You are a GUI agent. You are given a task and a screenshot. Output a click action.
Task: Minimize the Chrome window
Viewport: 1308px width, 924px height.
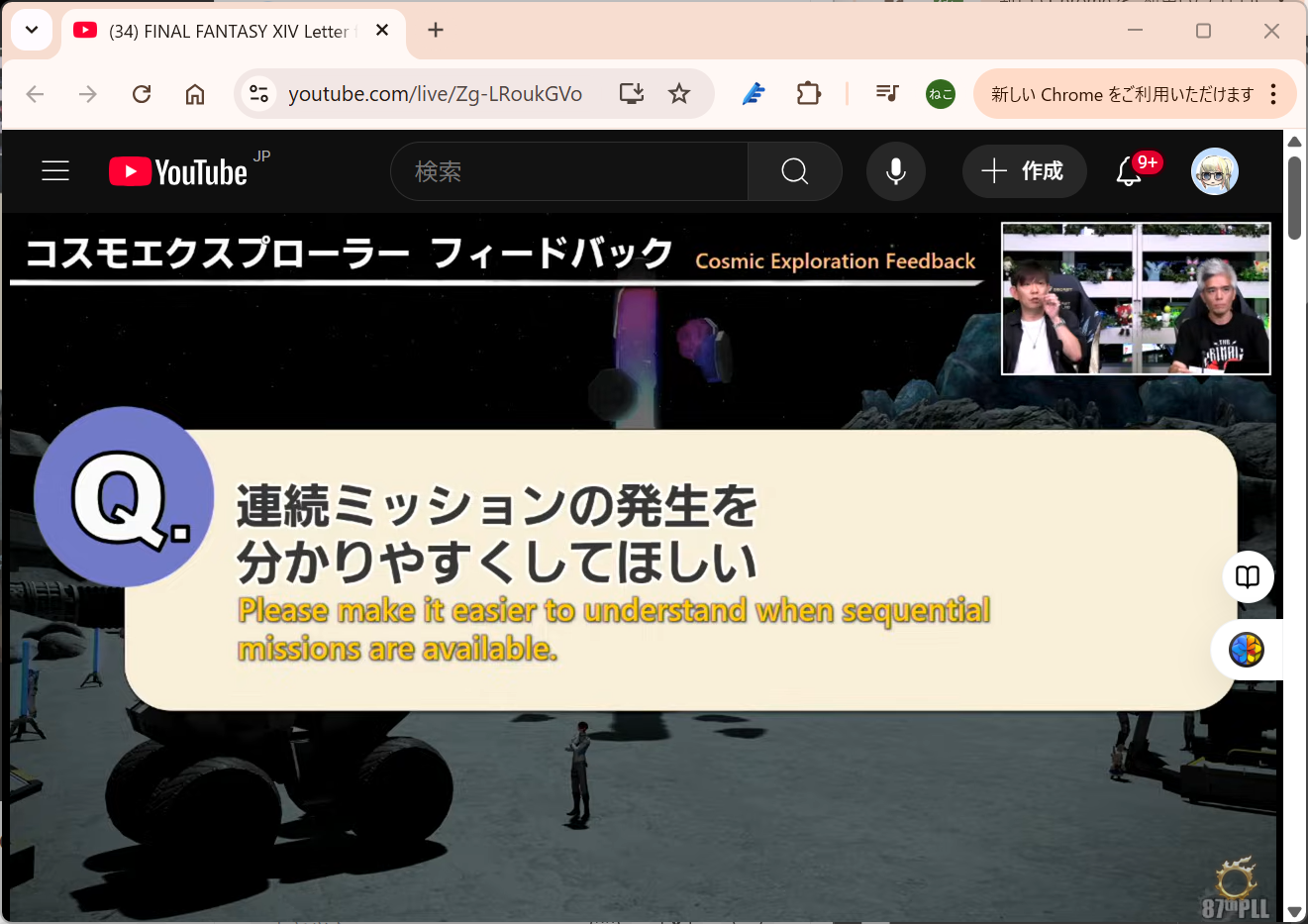[1136, 31]
